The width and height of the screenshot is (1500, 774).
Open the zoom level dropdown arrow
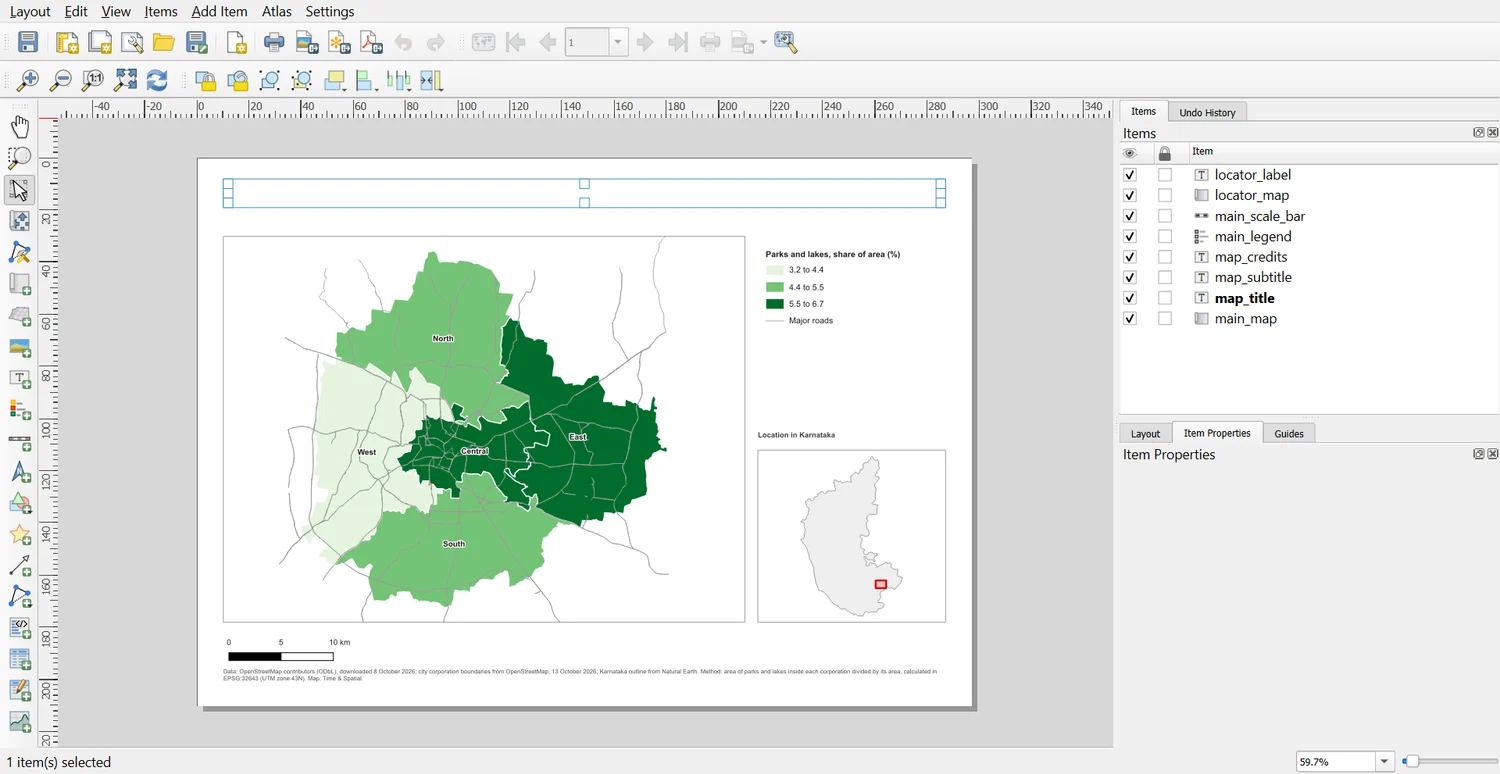point(1385,762)
